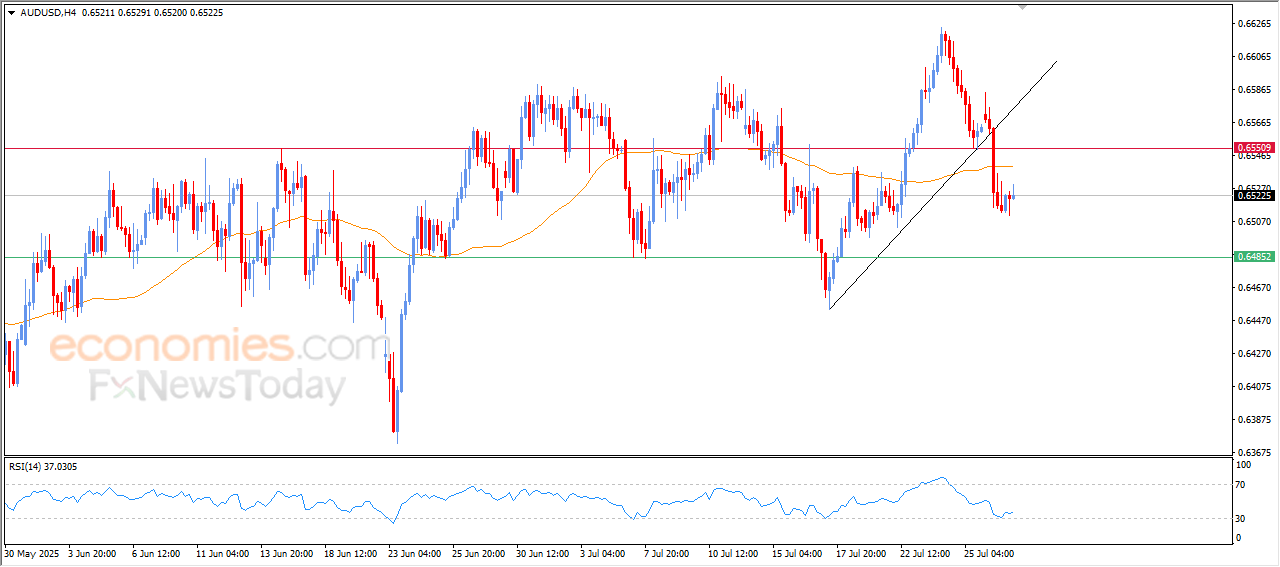
Task: Click the 7 Jul 20:00 time label
Action: pyautogui.click(x=668, y=552)
